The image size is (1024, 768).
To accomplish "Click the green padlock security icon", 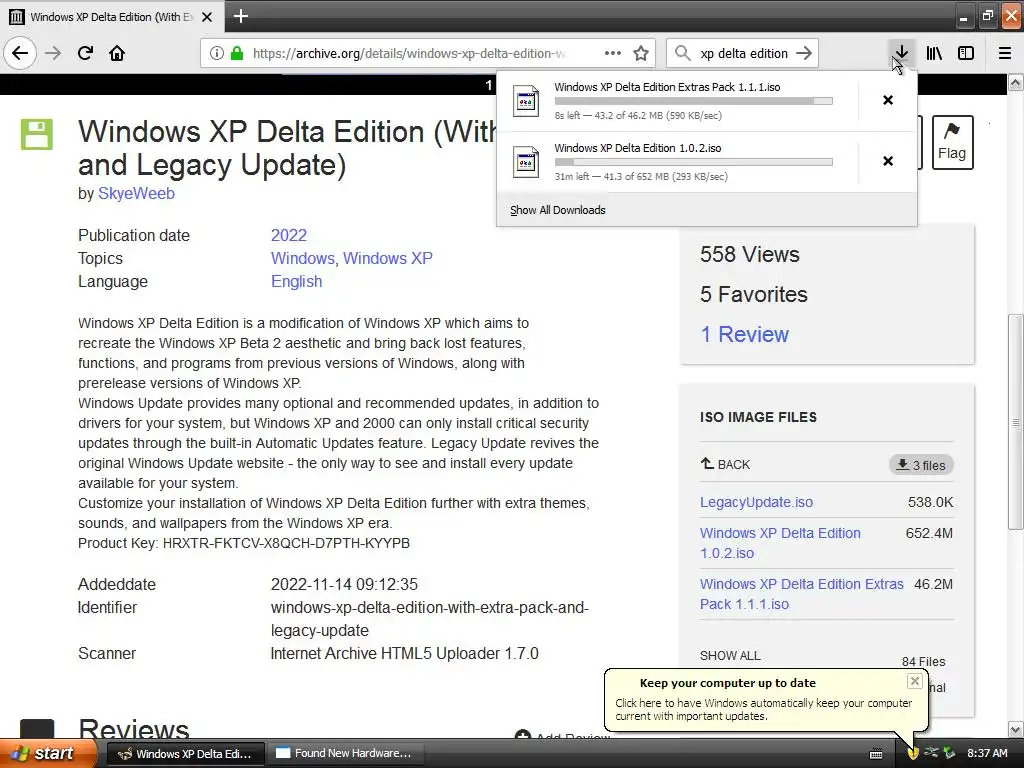I will [237, 53].
